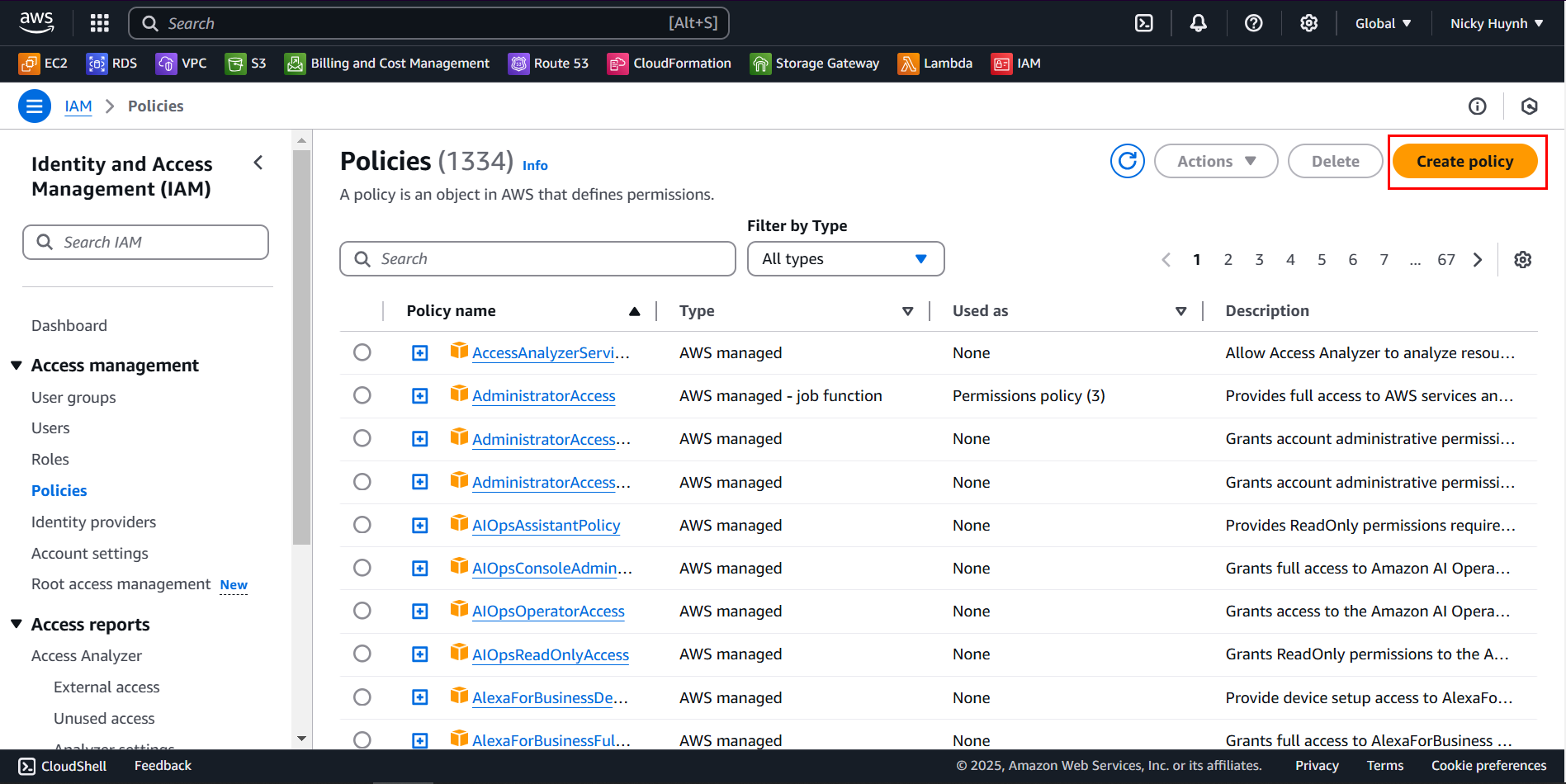The height and width of the screenshot is (784, 1566).
Task: Expand AIOpsAssistantPolicy row details
Action: click(x=420, y=526)
